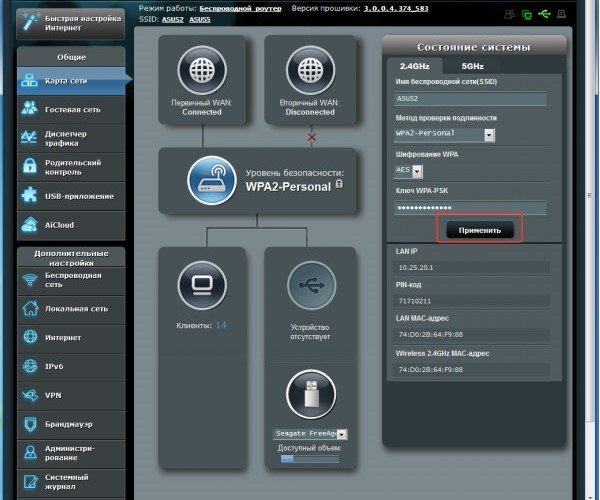Open the Seagate FreeAgent device dropdown
600x500 pixels.
pyautogui.click(x=342, y=434)
